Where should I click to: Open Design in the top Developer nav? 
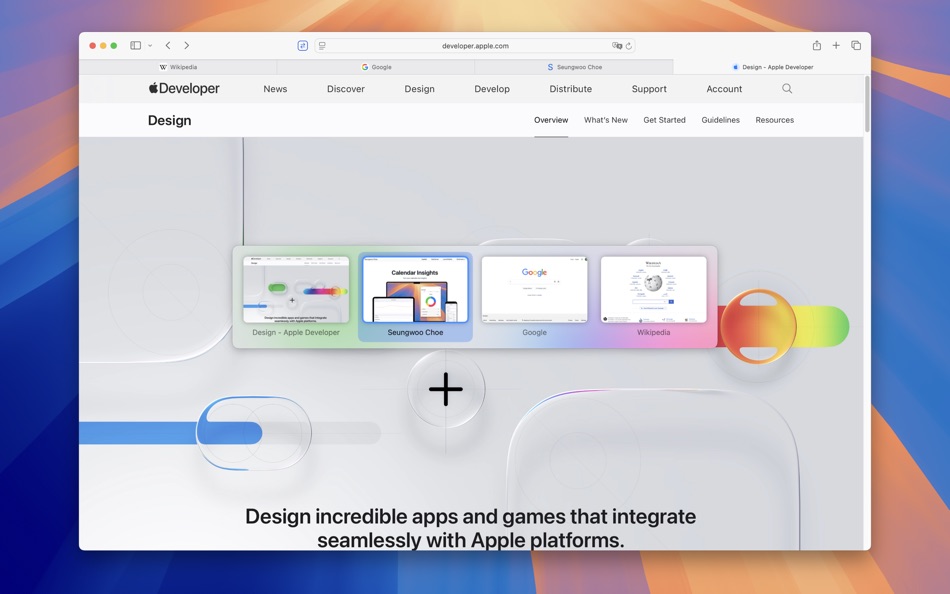tap(419, 89)
